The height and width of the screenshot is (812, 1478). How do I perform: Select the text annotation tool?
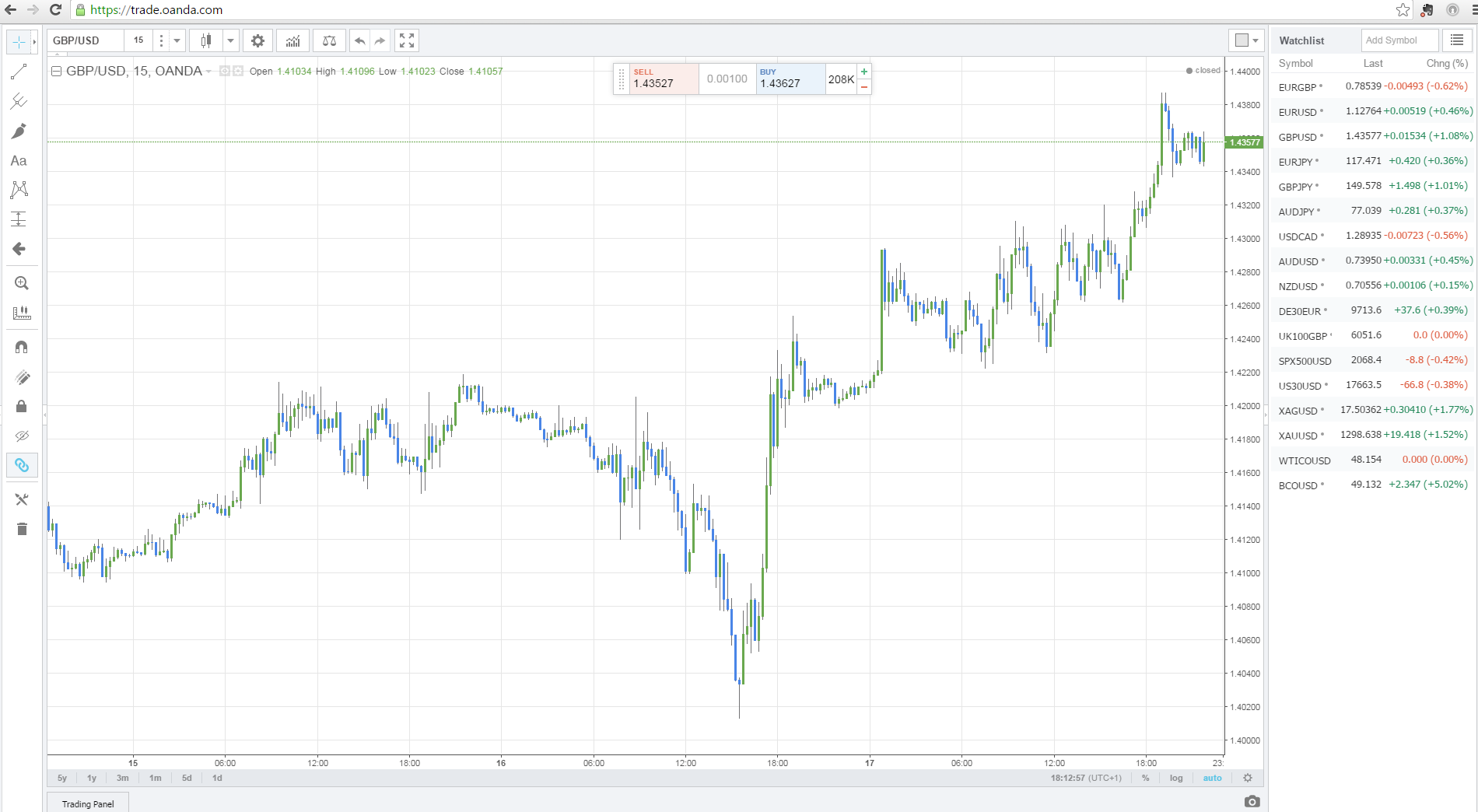[19, 161]
